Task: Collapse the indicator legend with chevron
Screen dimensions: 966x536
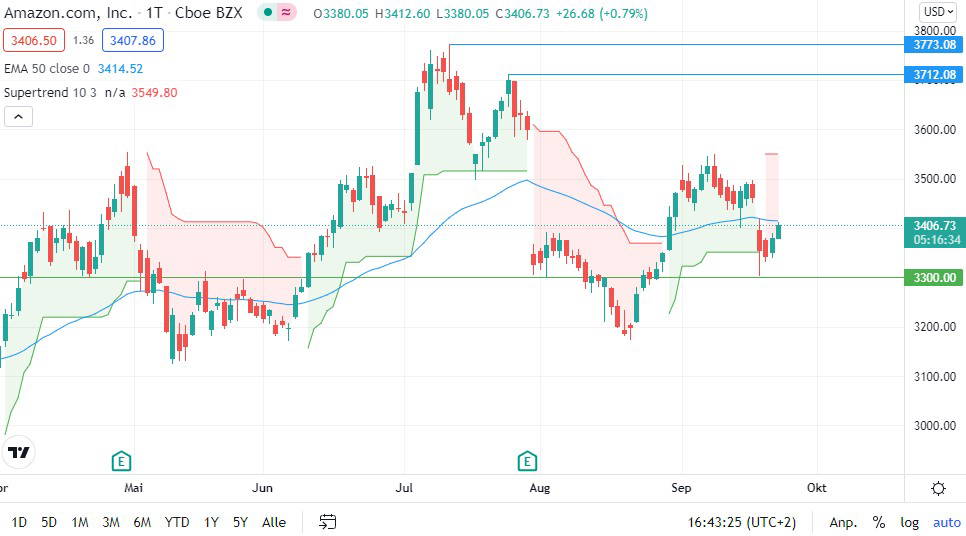Action: coord(18,116)
